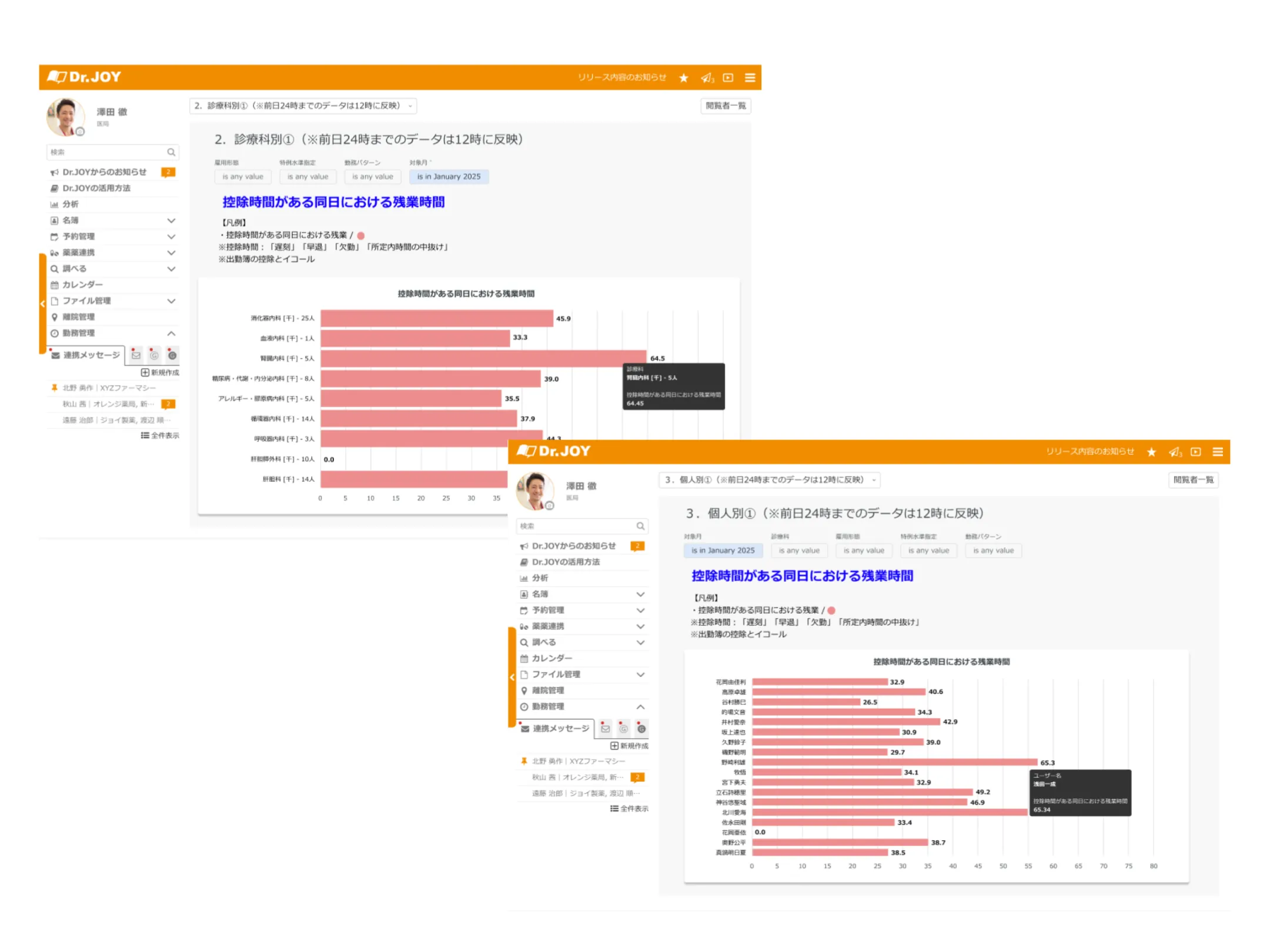Open カレンダー in the bottom-right sidebar menu

pos(552,658)
